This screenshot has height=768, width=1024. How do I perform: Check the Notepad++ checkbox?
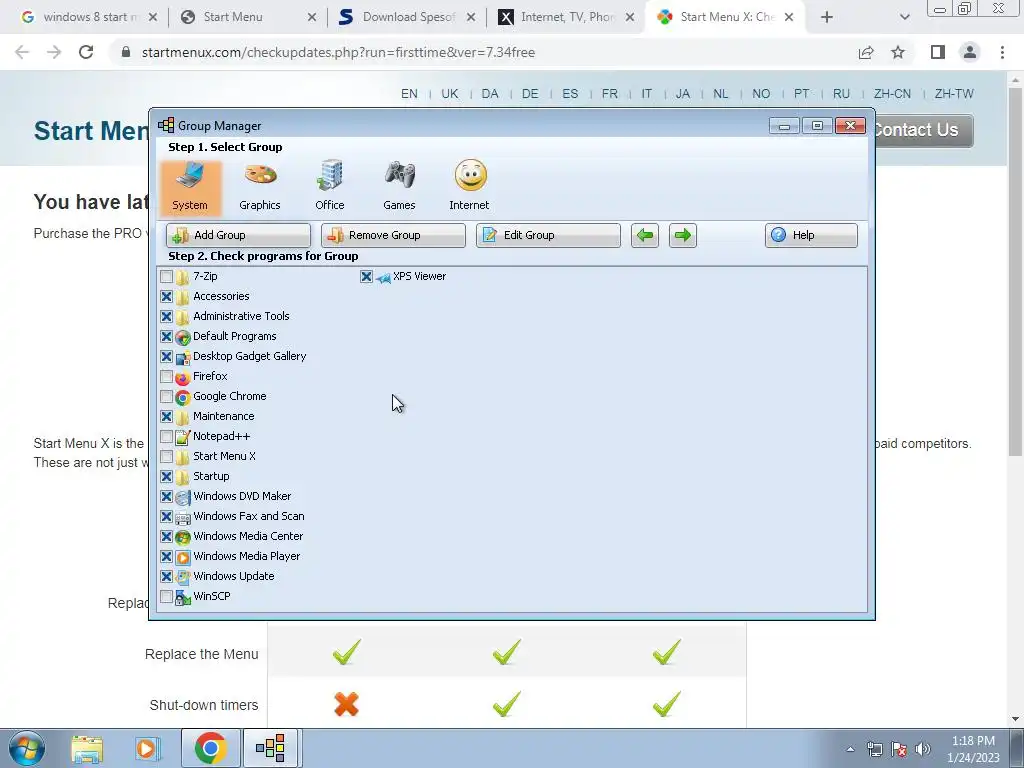(x=167, y=437)
